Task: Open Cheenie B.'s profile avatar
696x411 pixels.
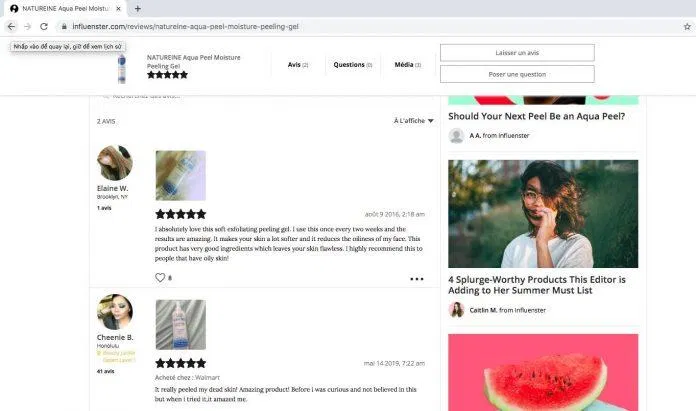Action: (x=115, y=312)
